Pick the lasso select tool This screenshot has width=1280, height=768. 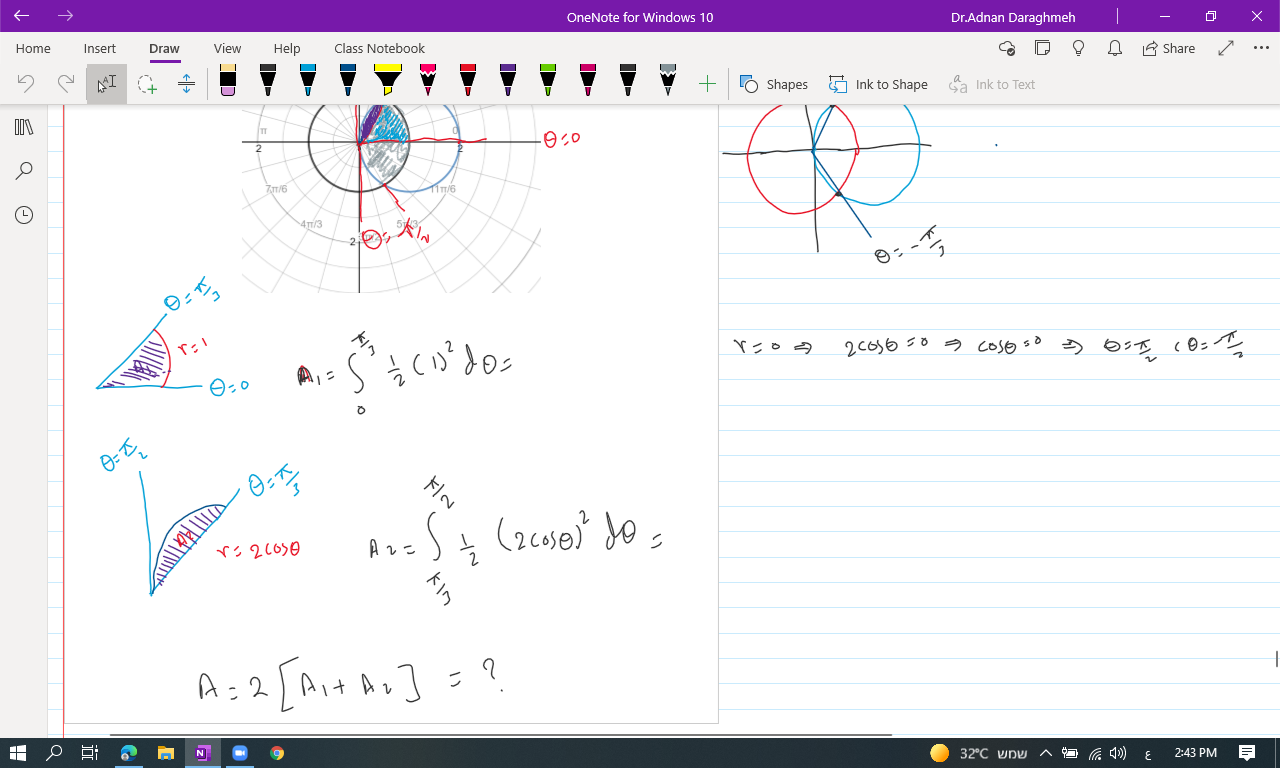click(x=147, y=84)
